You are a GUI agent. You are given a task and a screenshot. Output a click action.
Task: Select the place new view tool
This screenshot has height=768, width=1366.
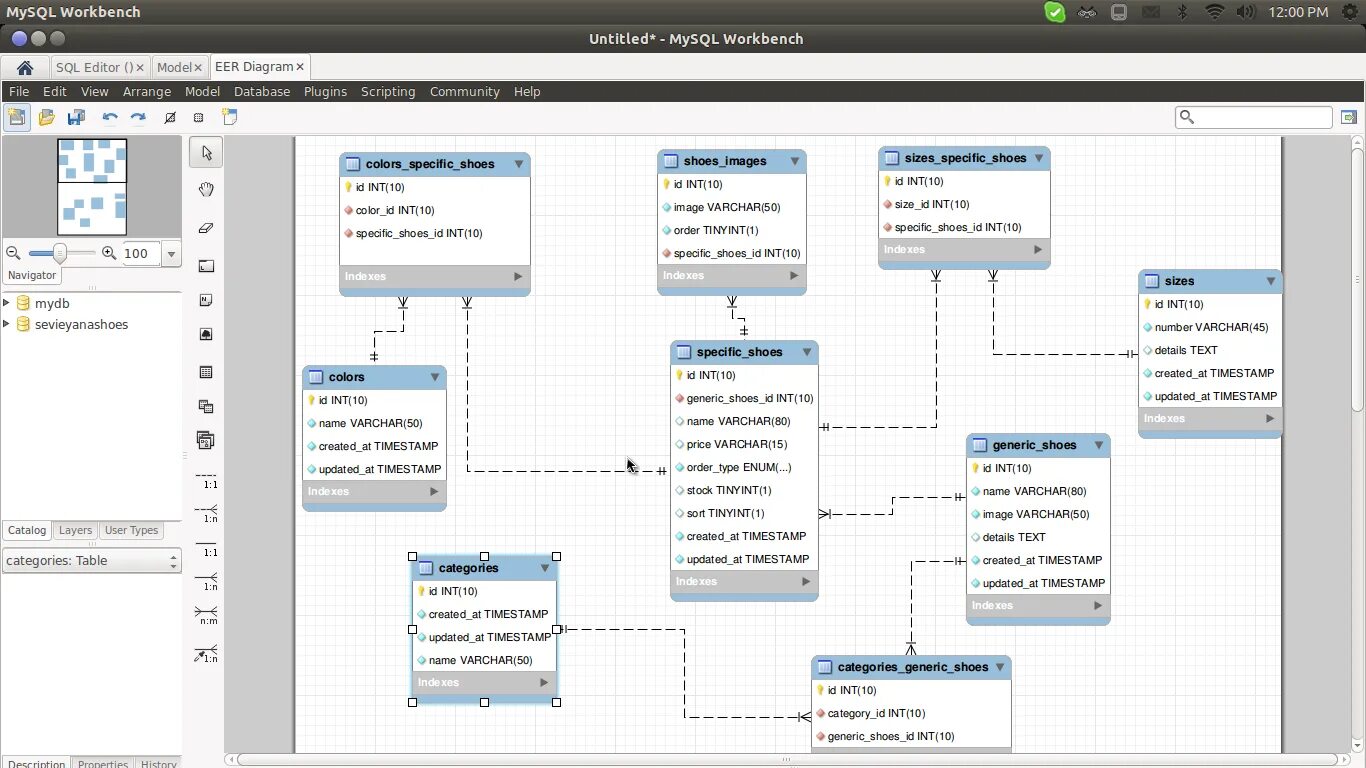pos(206,406)
